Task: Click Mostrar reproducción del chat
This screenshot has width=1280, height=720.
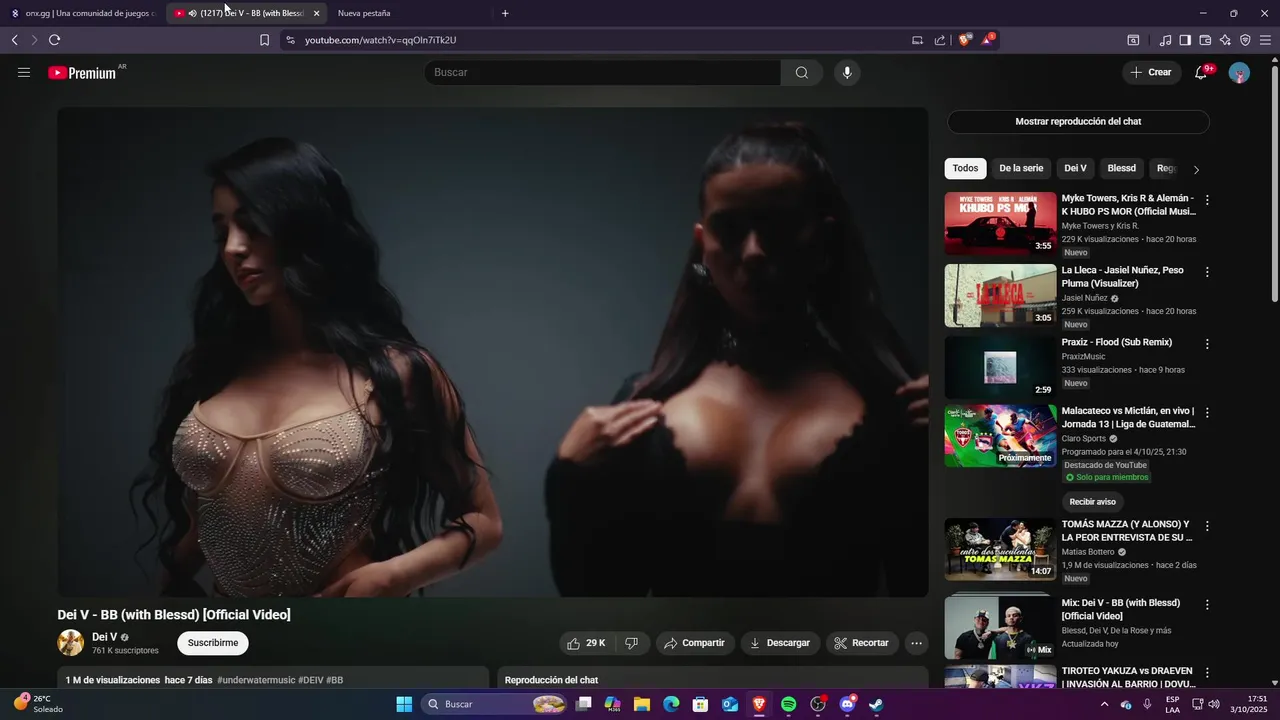Action: (1078, 121)
